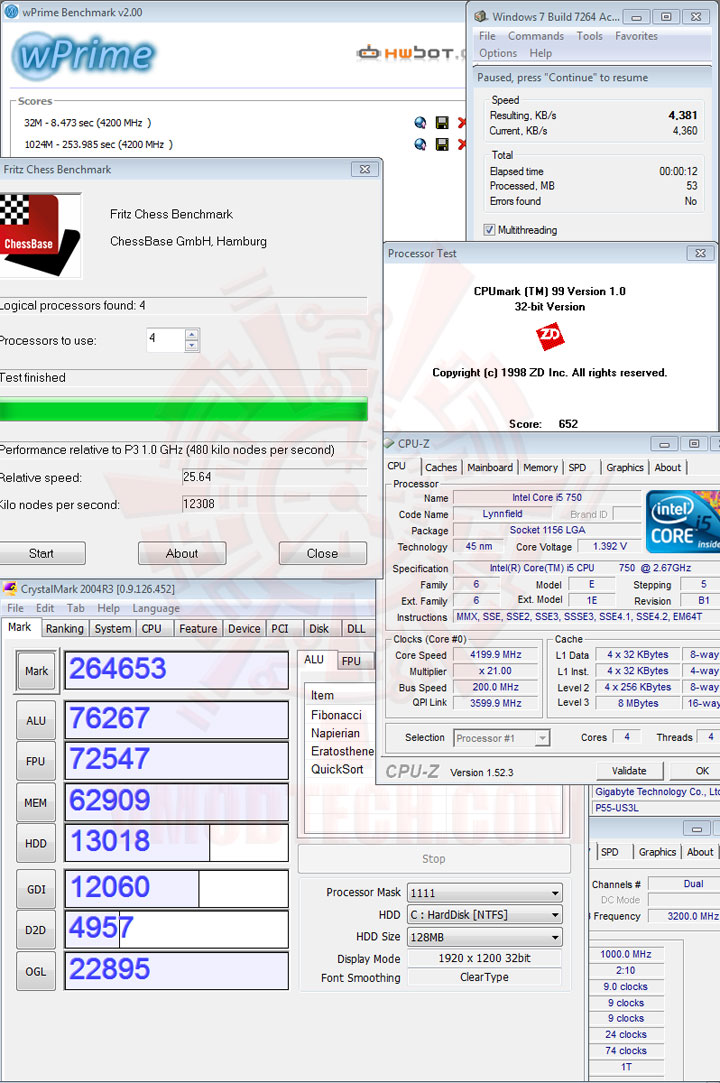Screen dimensions: 720x1083
Task: Select the Napierian item in ALU list
Action: (x=335, y=733)
